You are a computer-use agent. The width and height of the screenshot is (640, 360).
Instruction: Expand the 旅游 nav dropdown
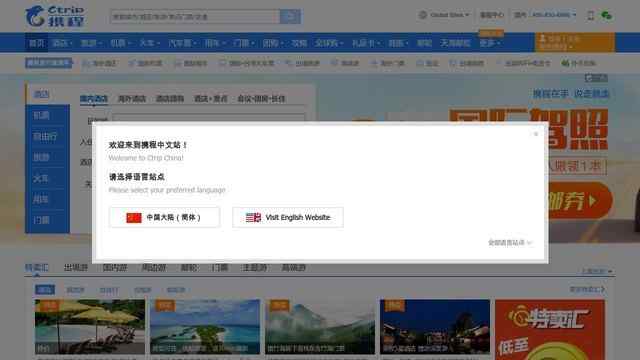click(91, 43)
